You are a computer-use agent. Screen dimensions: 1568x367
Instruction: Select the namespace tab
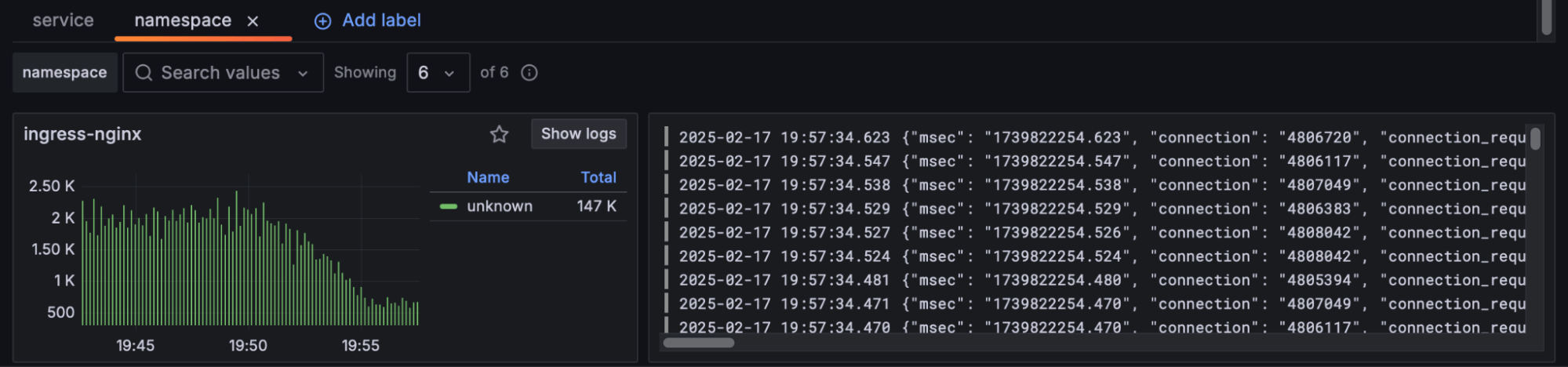(182, 20)
